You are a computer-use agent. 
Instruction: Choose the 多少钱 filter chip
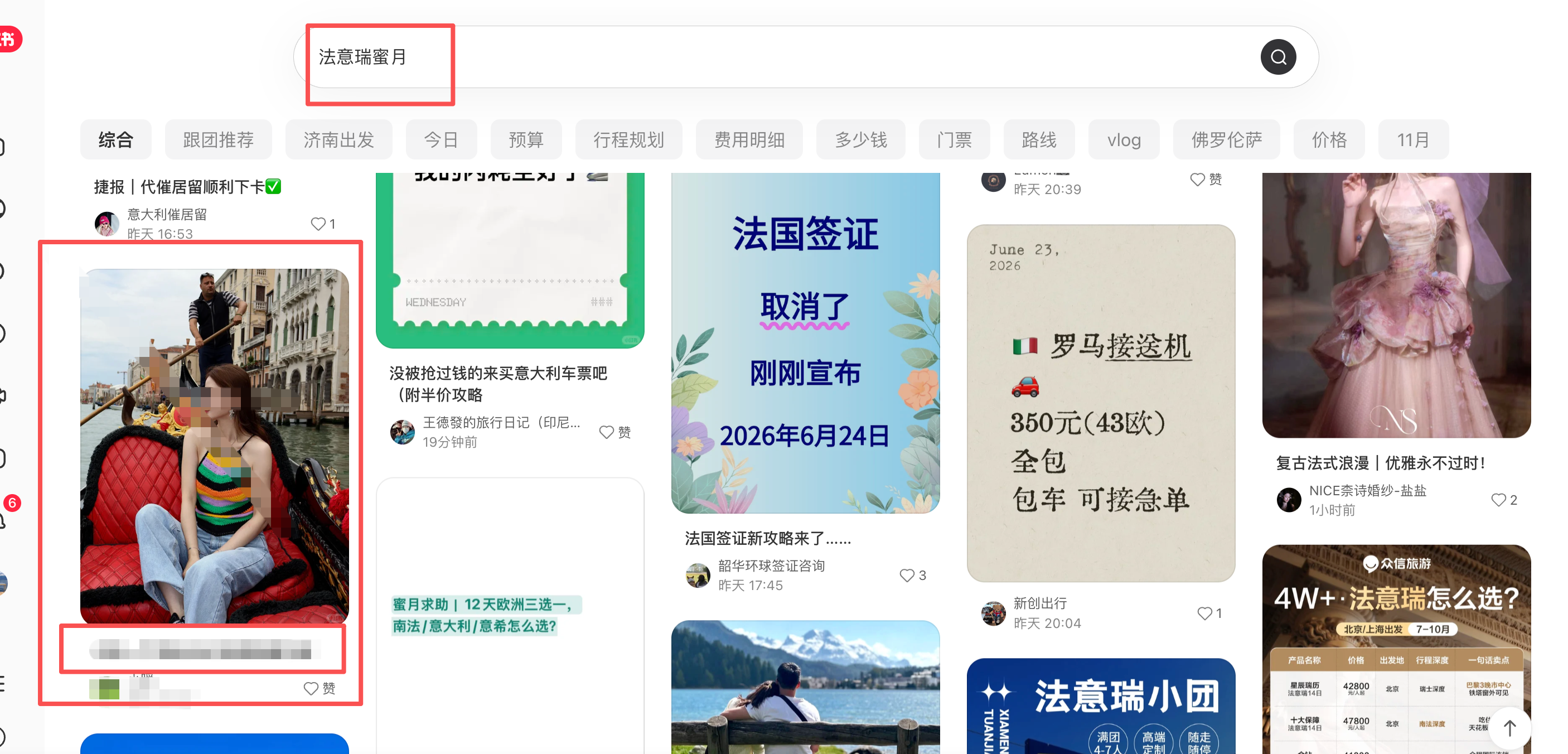point(860,140)
